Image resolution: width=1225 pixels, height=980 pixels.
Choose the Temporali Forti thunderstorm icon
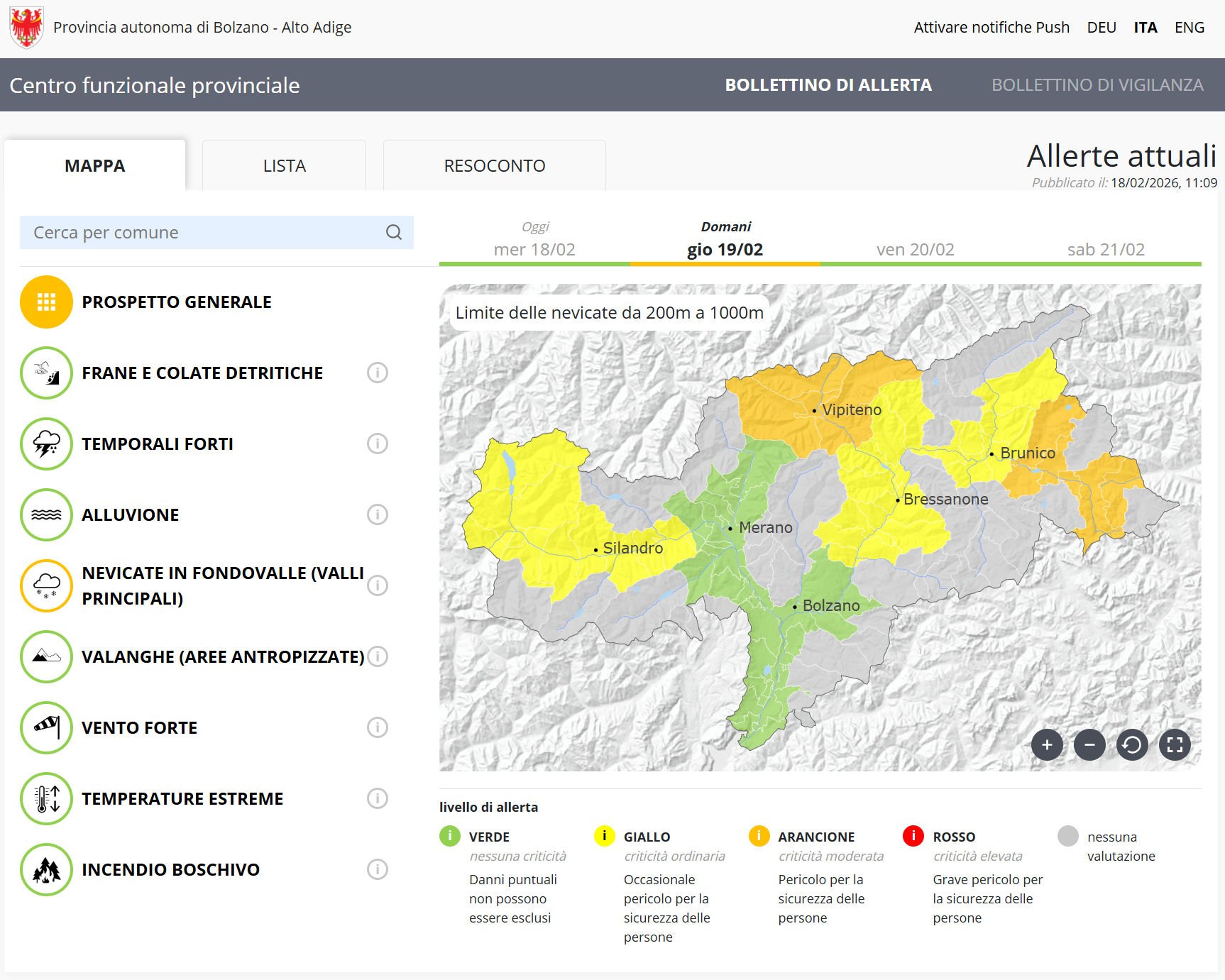(46, 444)
